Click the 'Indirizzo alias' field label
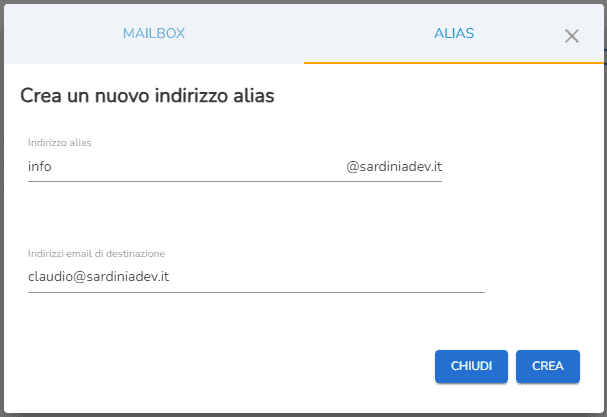This screenshot has width=607, height=417. (x=60, y=143)
